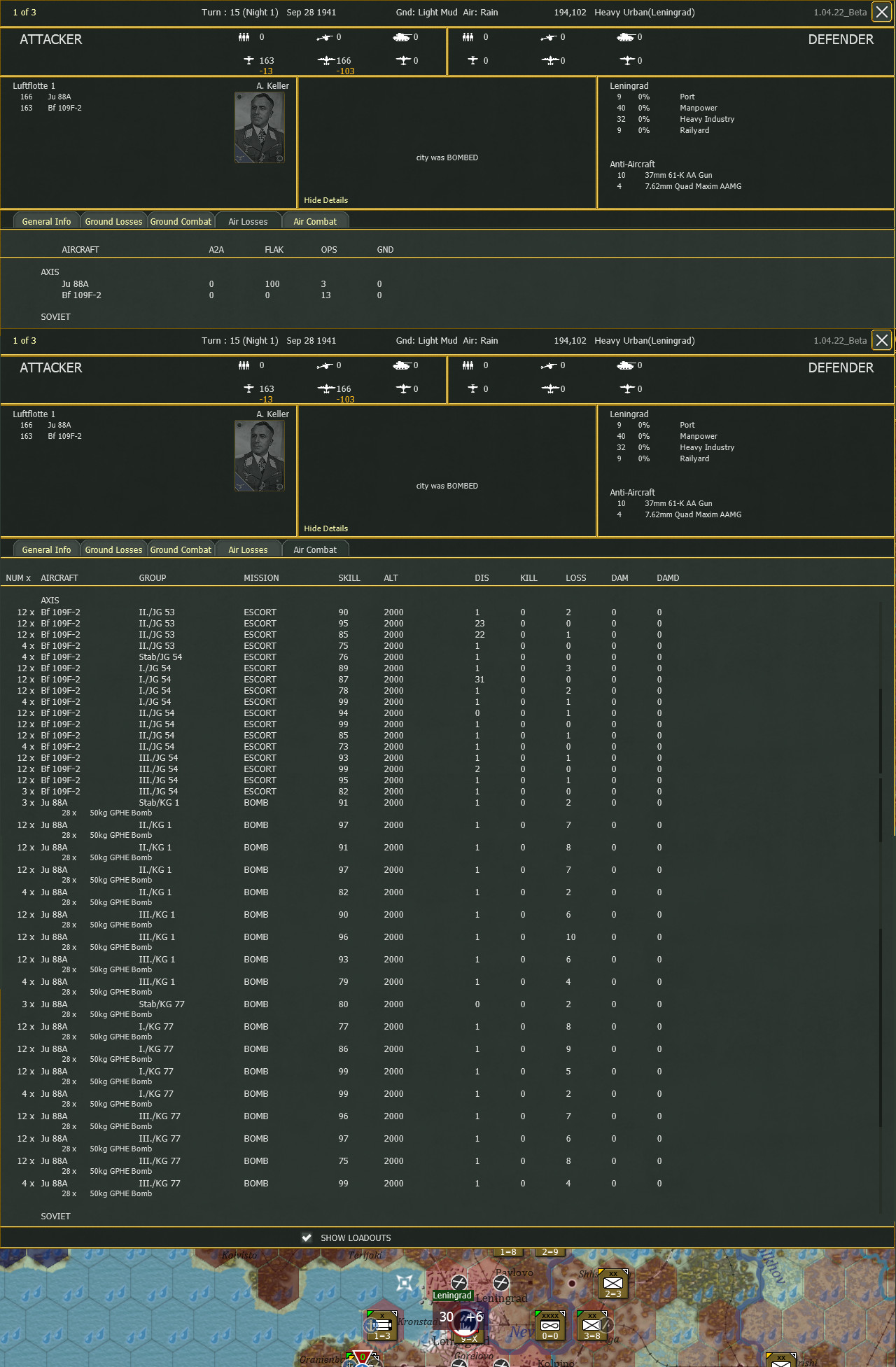The width and height of the screenshot is (896, 1367).
Task: Click the MISSION column header
Action: tap(261, 577)
